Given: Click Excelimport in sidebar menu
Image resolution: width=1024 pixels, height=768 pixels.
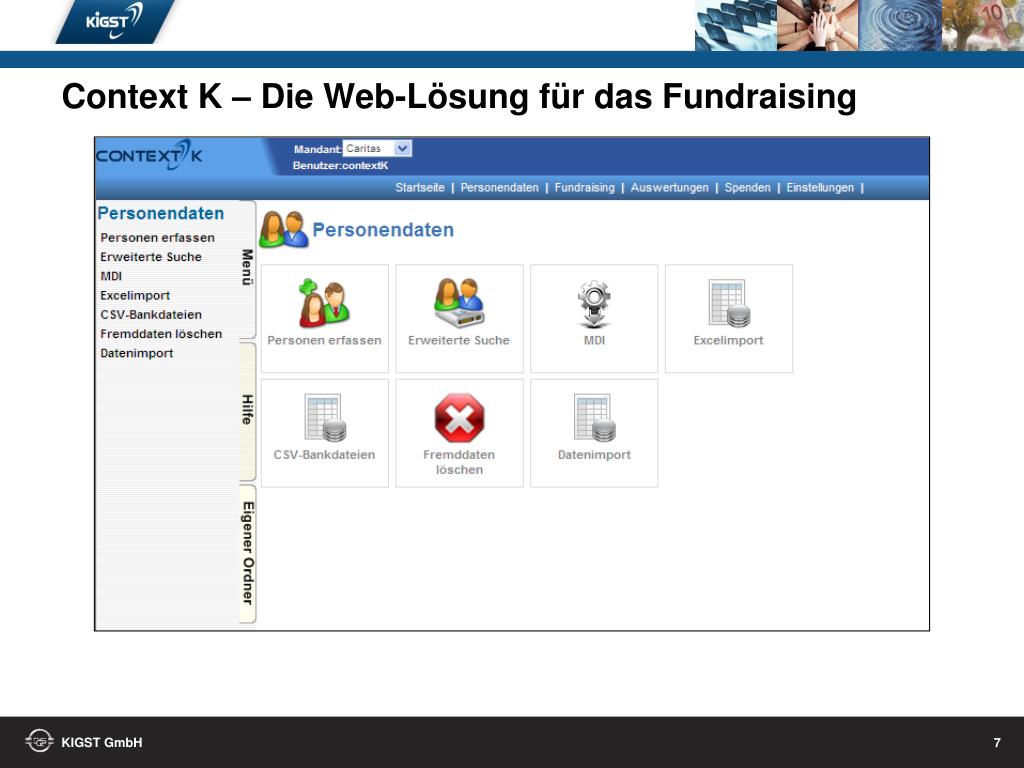Looking at the screenshot, I should (x=135, y=295).
